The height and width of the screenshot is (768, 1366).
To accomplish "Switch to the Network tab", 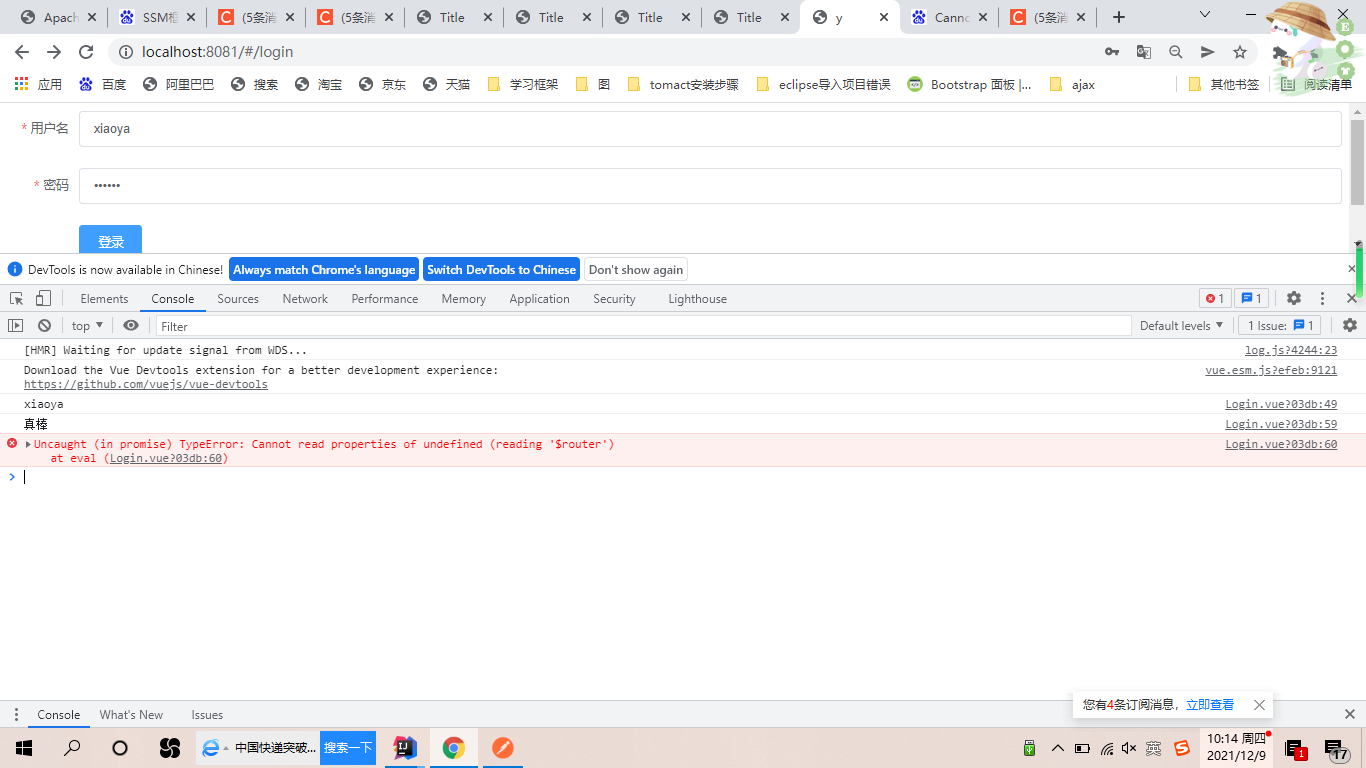I will click(x=305, y=298).
